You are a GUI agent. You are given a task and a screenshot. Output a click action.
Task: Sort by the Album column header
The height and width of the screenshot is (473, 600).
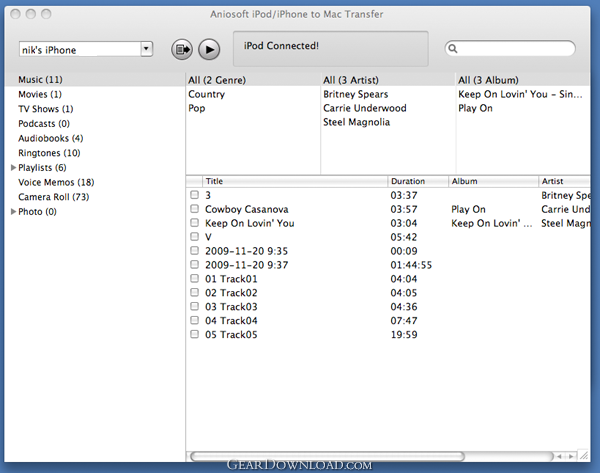pos(493,181)
